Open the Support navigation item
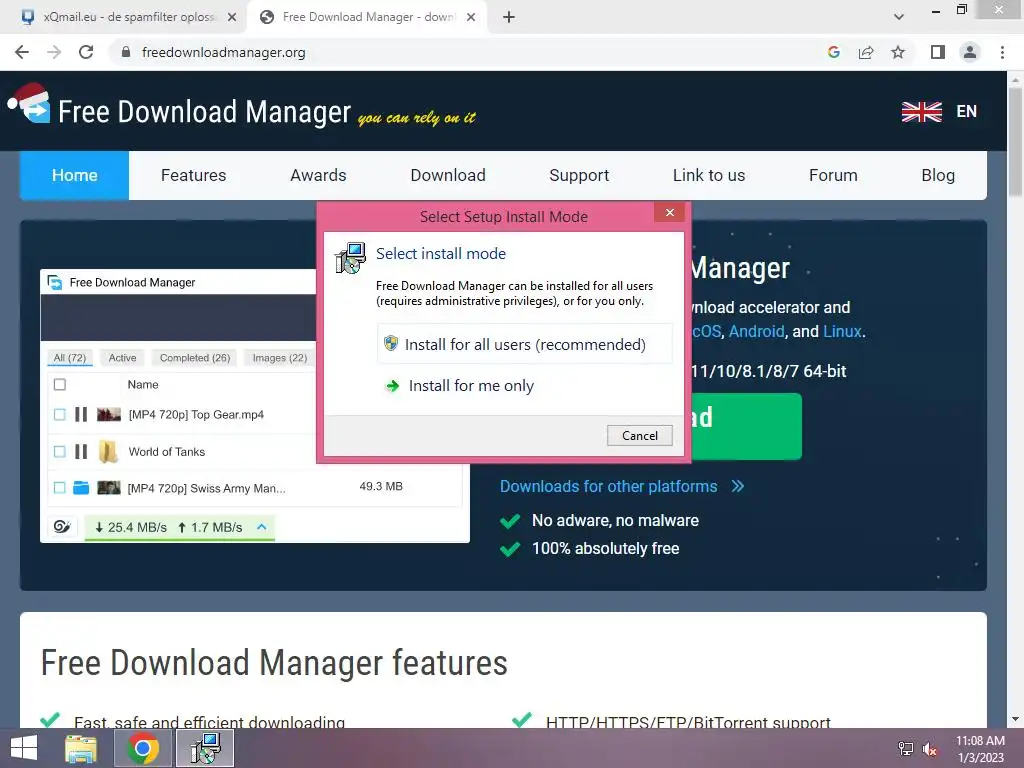Viewport: 1024px width, 768px height. pos(579,175)
